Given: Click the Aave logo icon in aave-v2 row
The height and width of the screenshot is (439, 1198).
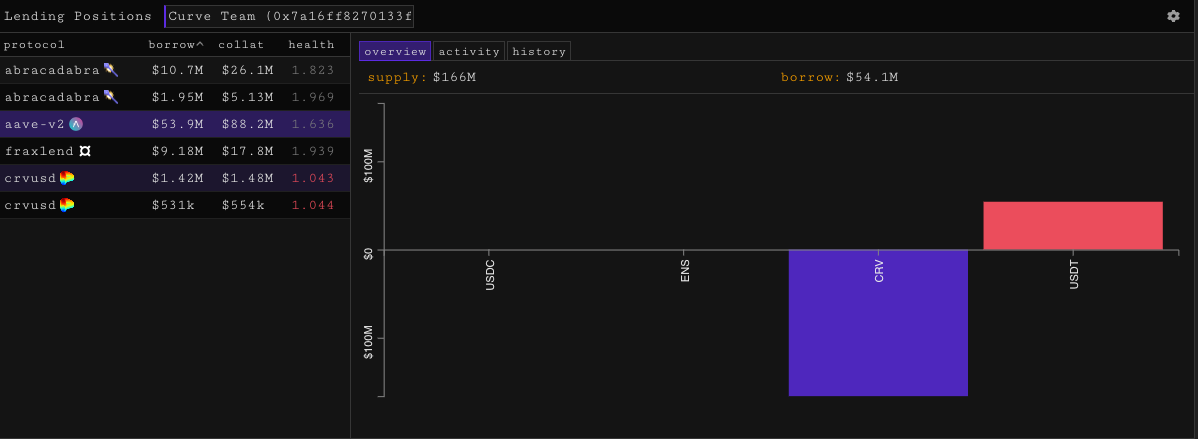Looking at the screenshot, I should [76, 124].
